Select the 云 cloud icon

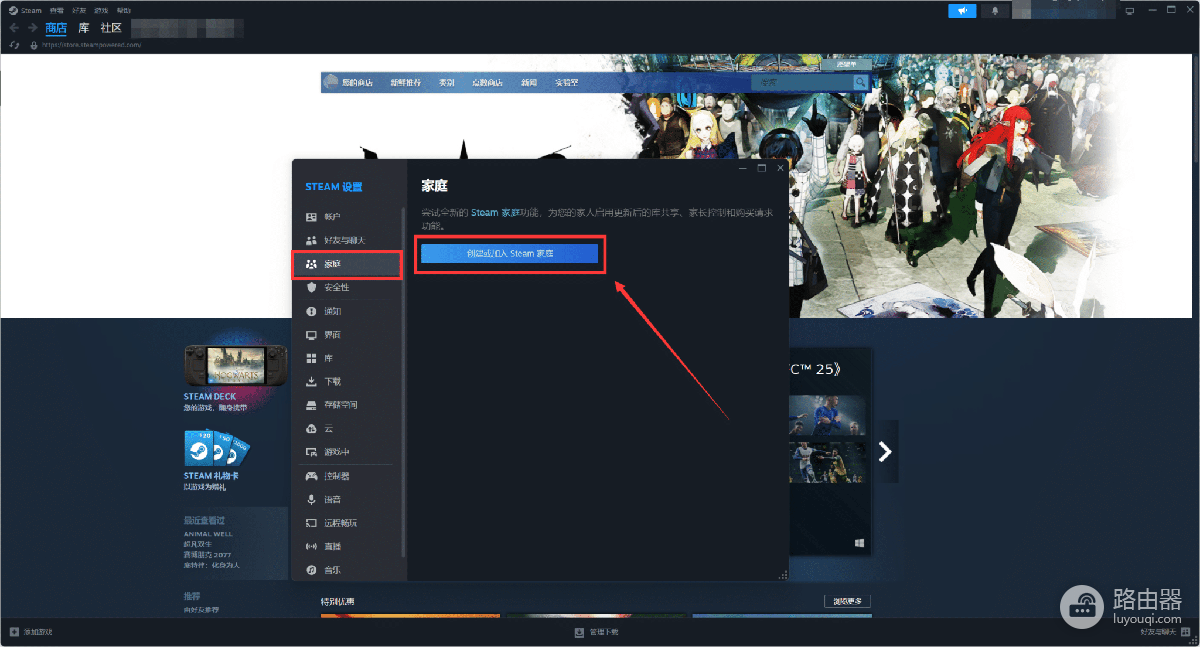(311, 429)
